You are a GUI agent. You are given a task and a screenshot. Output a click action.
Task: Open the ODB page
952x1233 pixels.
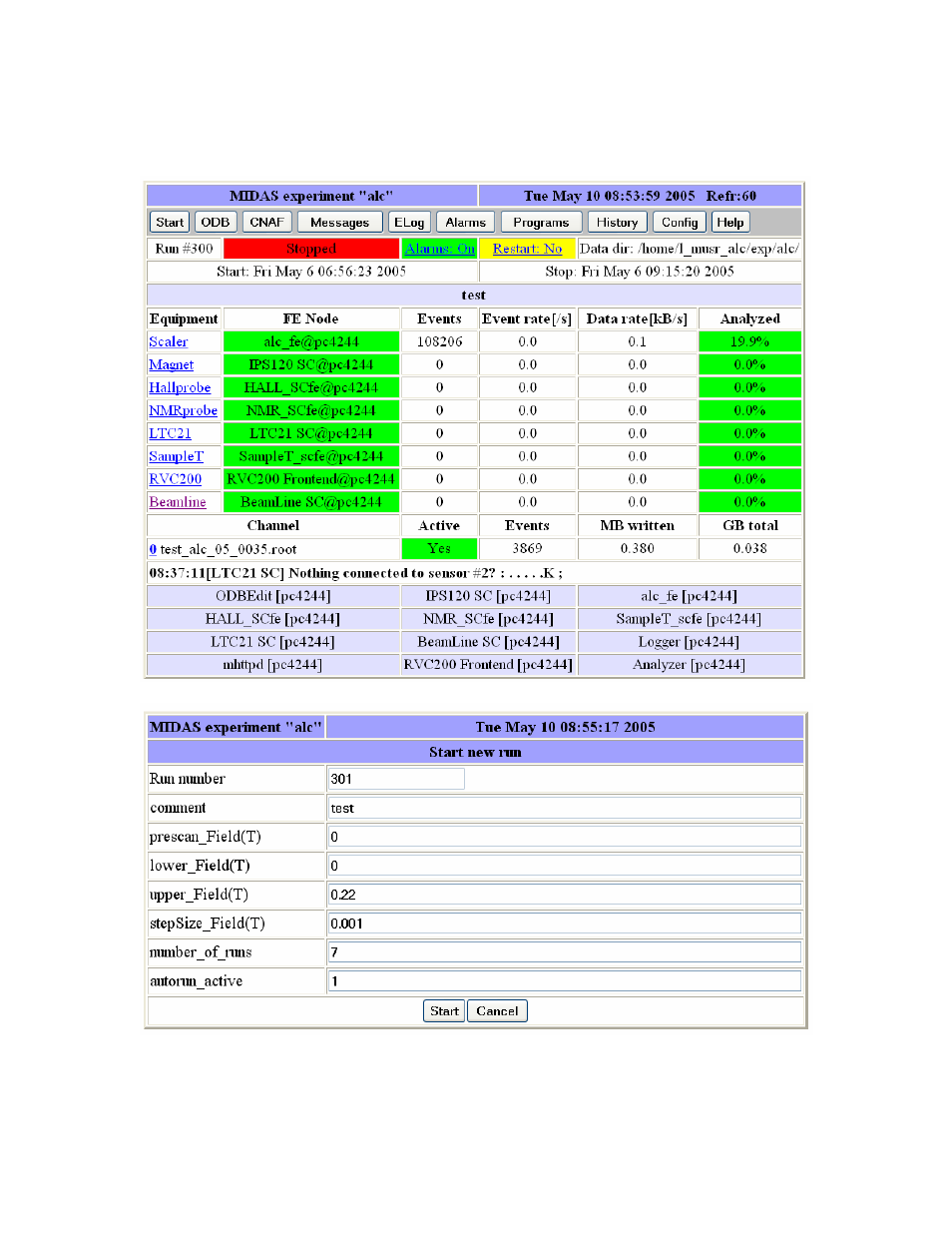215,223
